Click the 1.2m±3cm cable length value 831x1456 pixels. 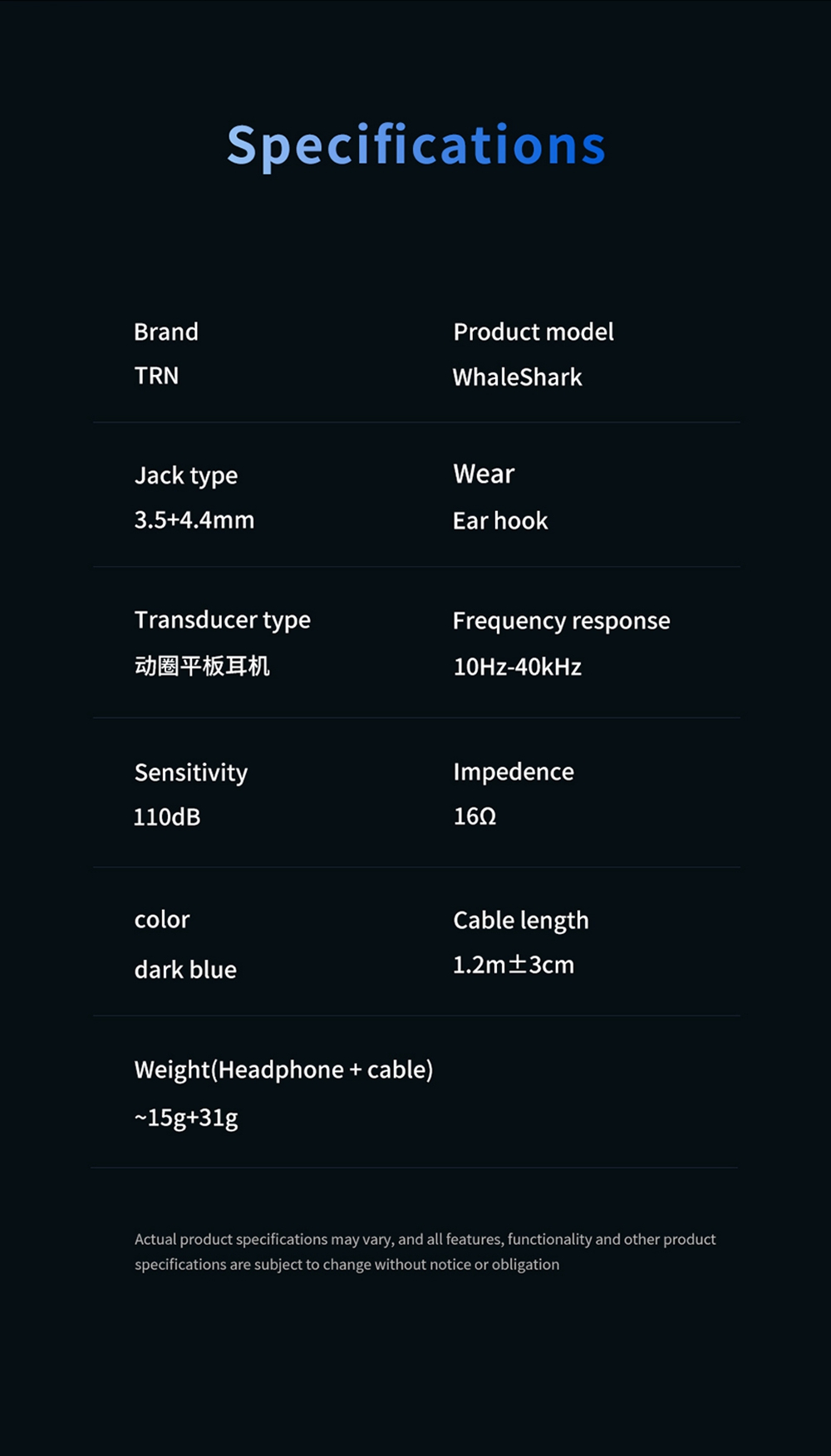point(514,965)
